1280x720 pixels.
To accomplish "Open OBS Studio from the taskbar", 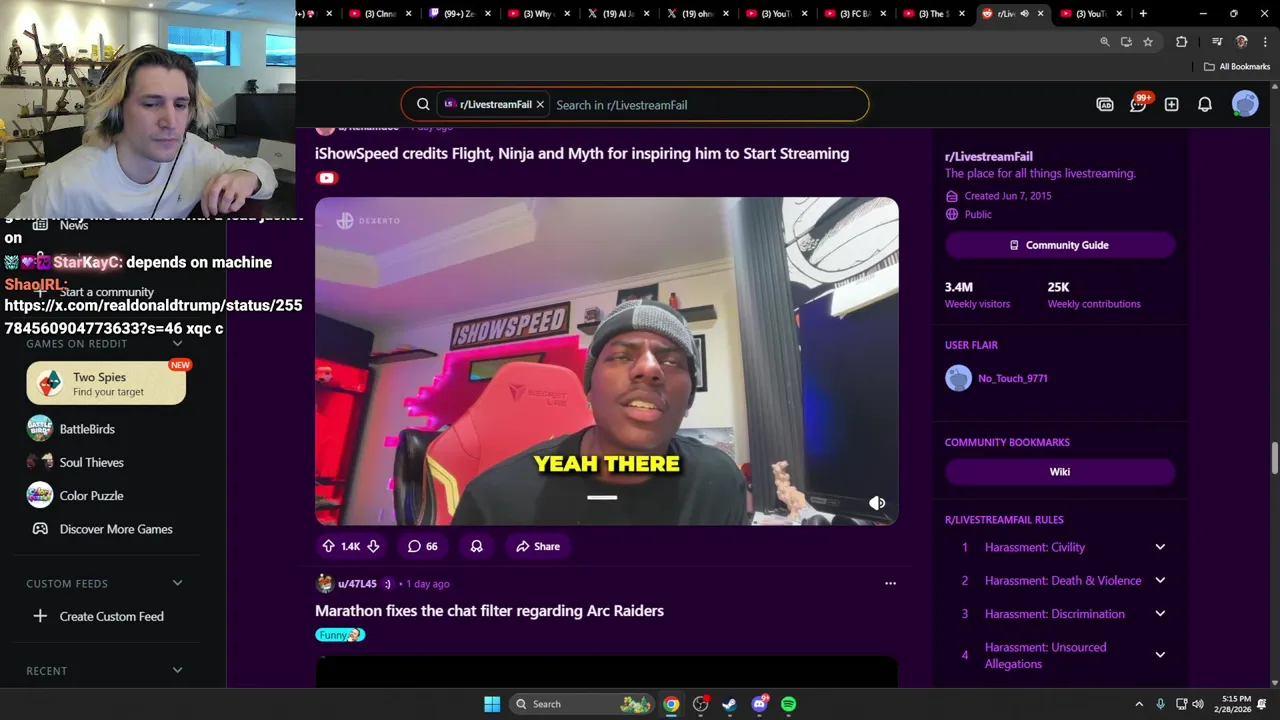I will [x=701, y=704].
